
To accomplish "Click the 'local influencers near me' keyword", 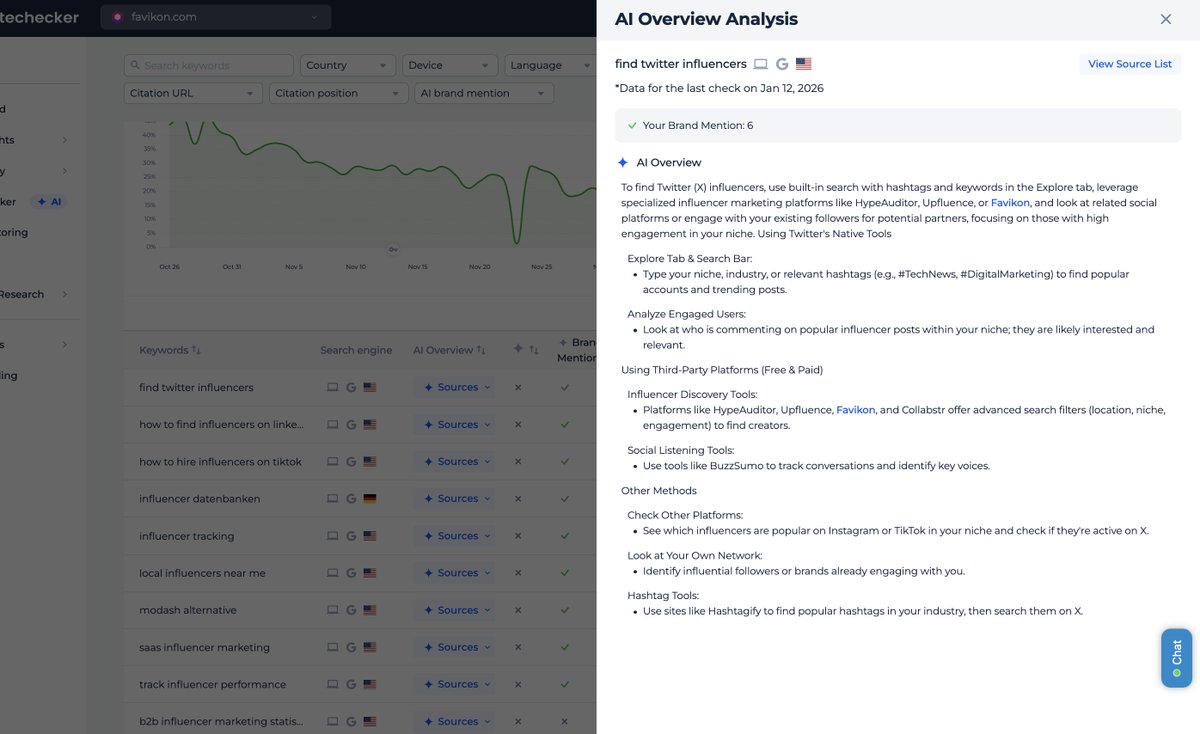I will 202,573.
